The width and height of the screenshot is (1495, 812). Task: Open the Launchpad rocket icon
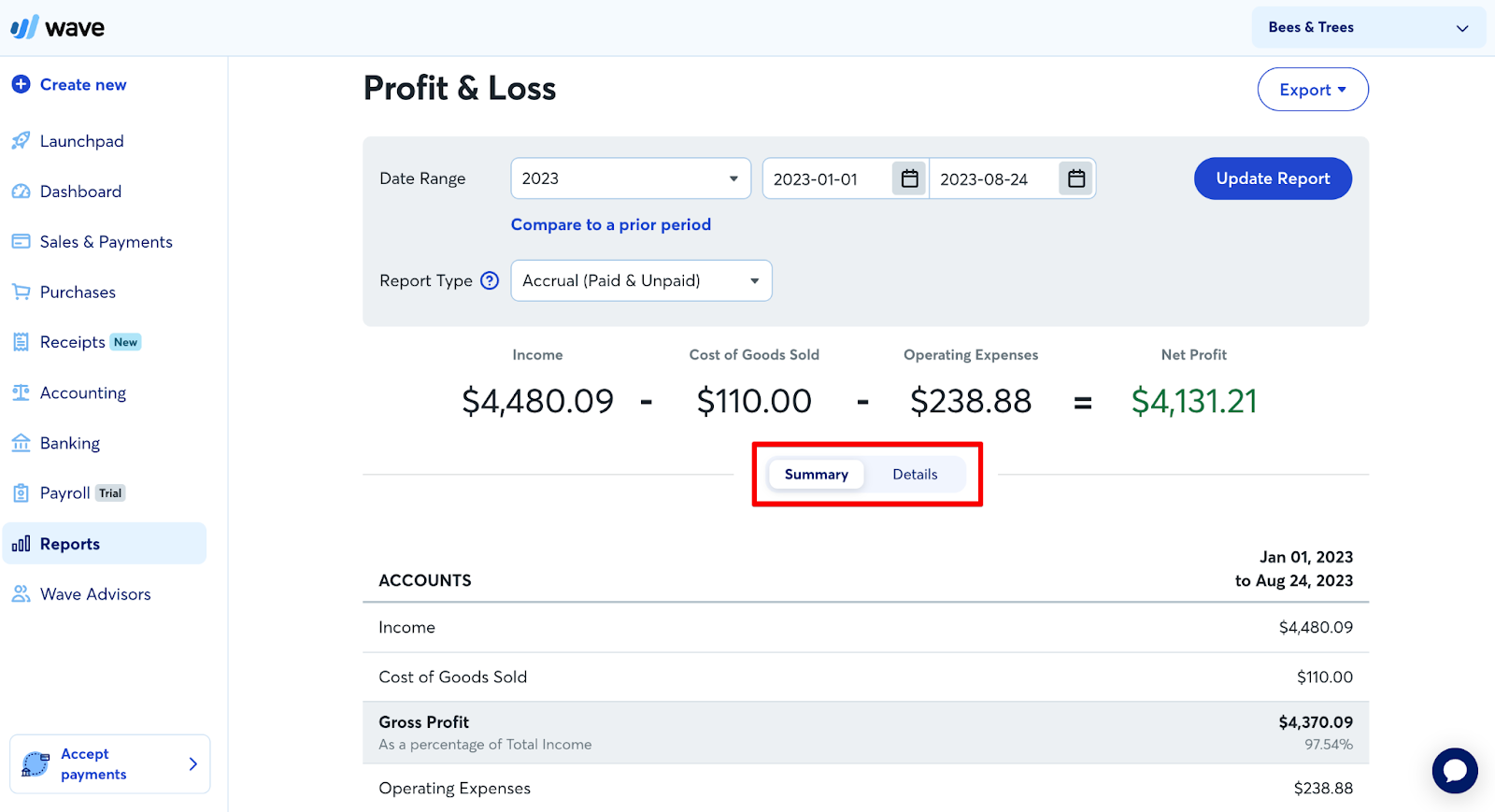pyautogui.click(x=21, y=140)
